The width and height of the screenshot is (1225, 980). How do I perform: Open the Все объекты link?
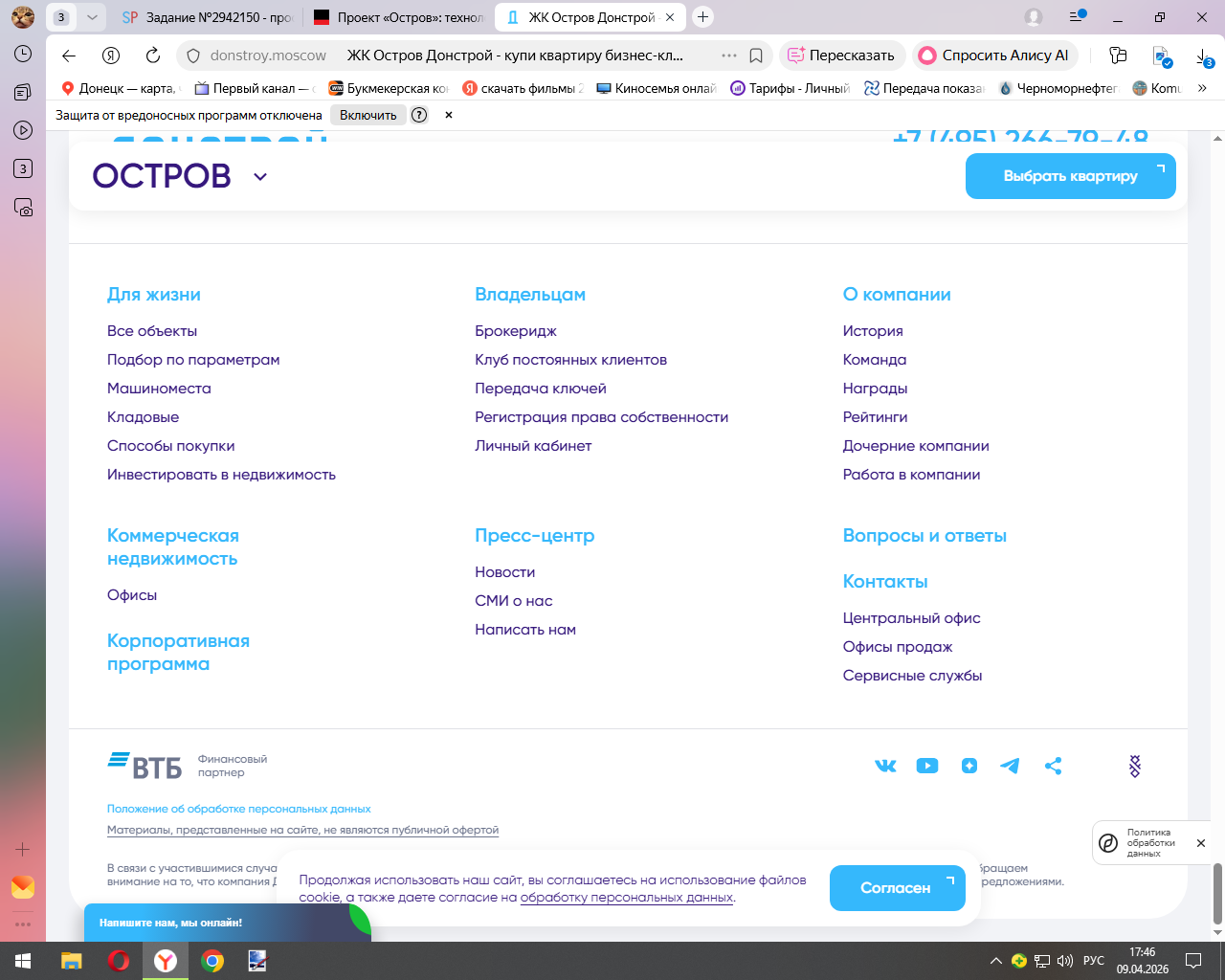point(152,331)
